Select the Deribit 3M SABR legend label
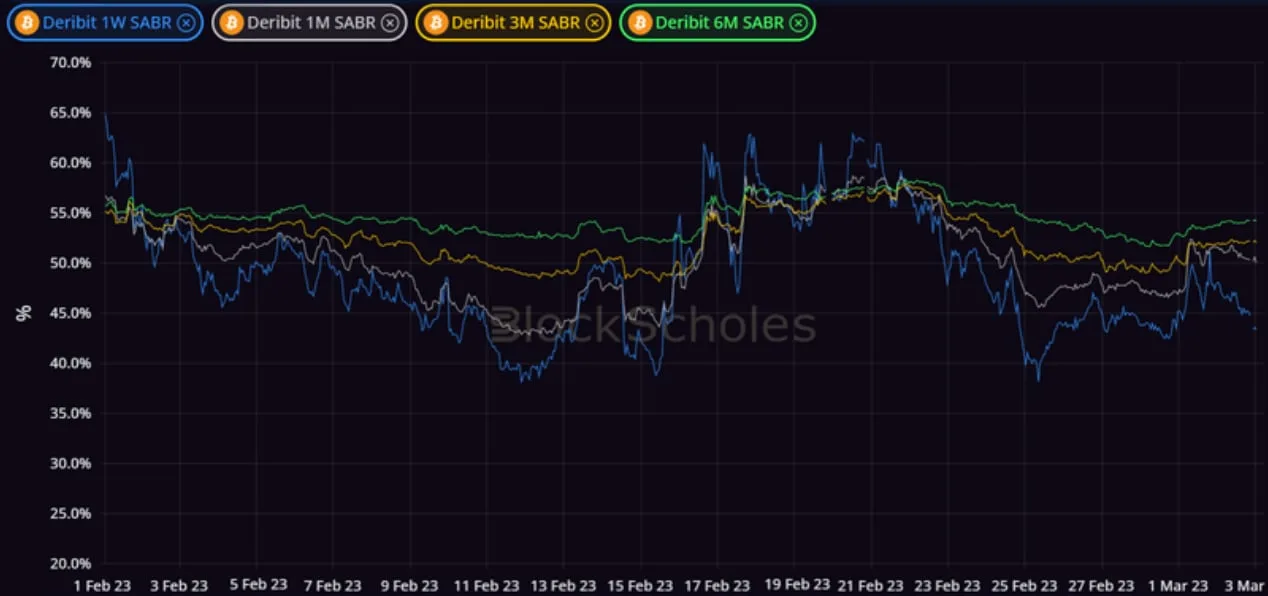The image size is (1268, 596). [516, 22]
